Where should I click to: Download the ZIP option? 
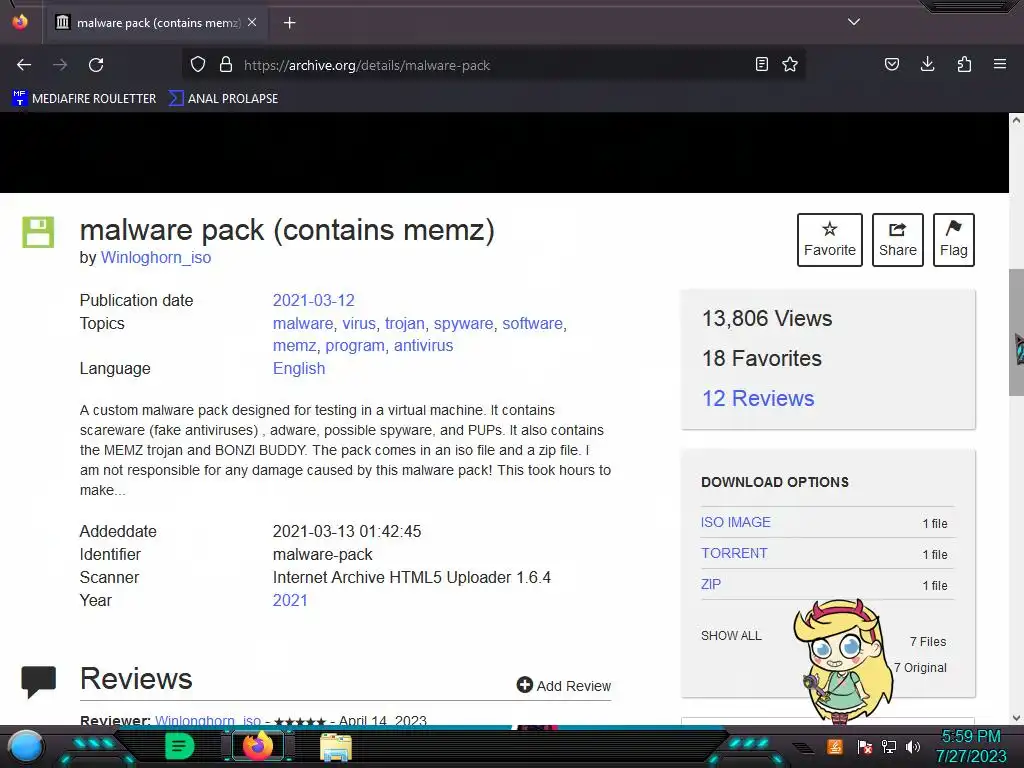pyautogui.click(x=711, y=584)
